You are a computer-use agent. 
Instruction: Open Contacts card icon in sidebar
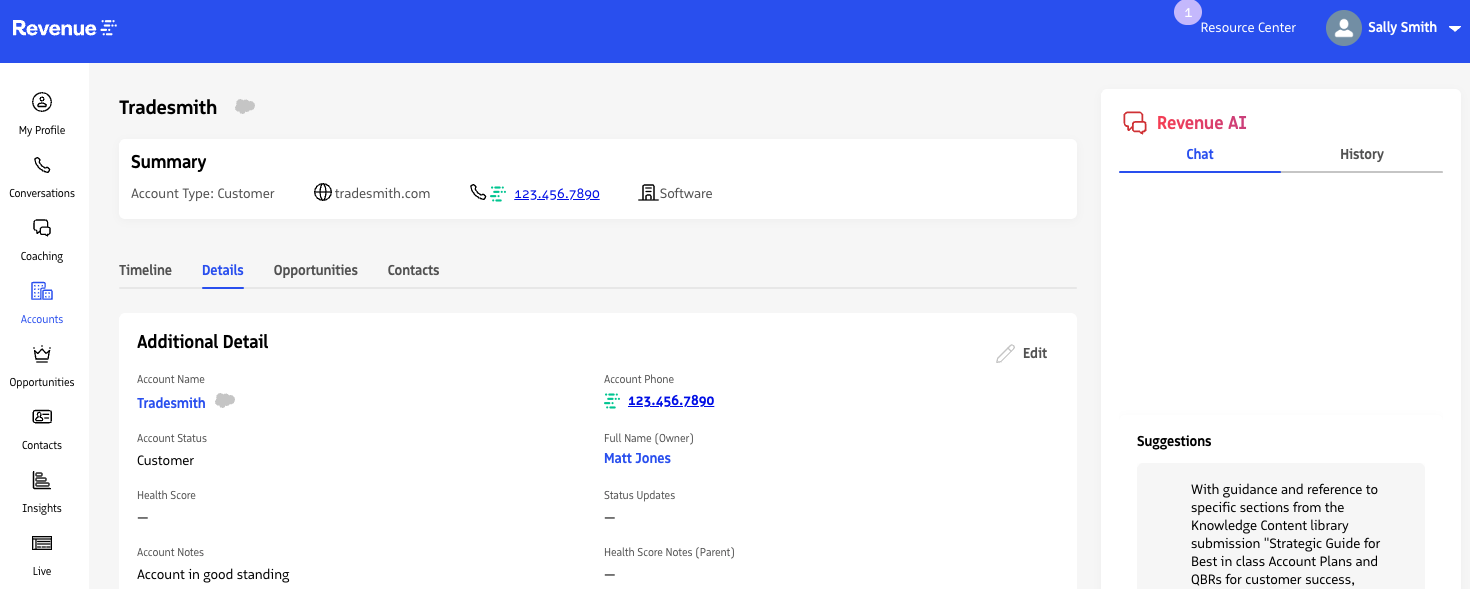(x=42, y=418)
